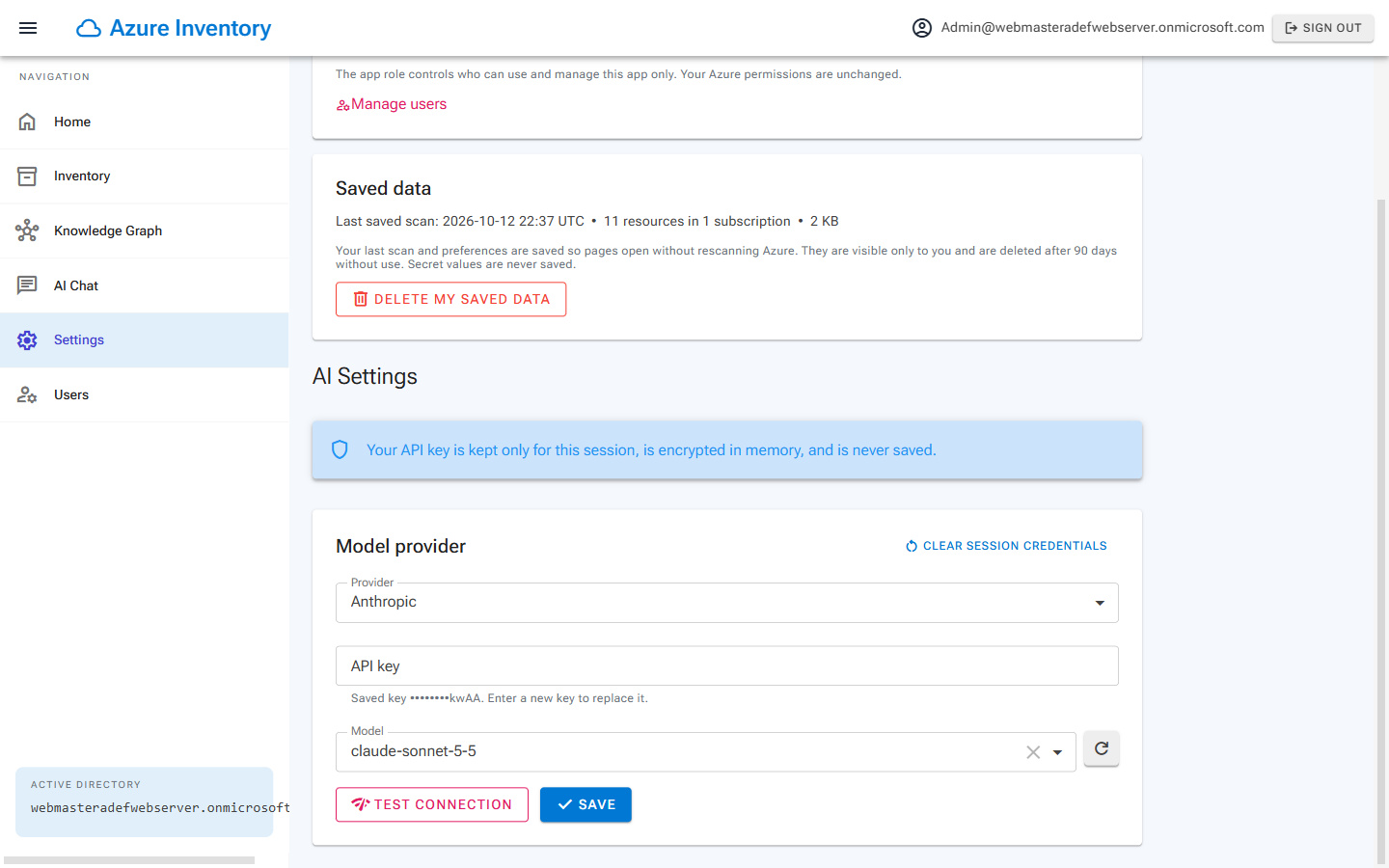
Task: Select Settings in navigation
Action: click(145, 340)
